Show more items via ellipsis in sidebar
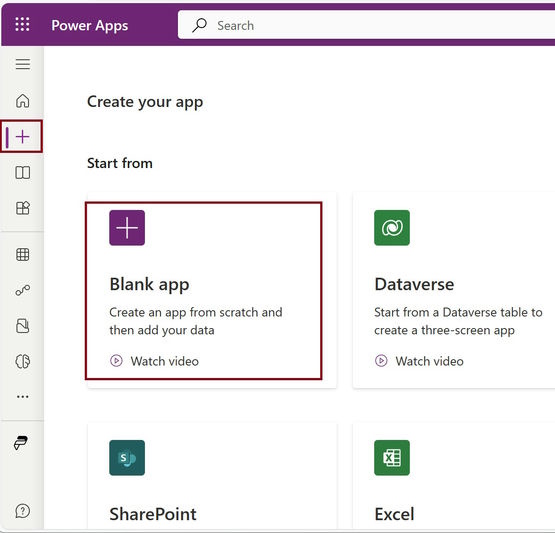The image size is (555, 533). click(23, 397)
